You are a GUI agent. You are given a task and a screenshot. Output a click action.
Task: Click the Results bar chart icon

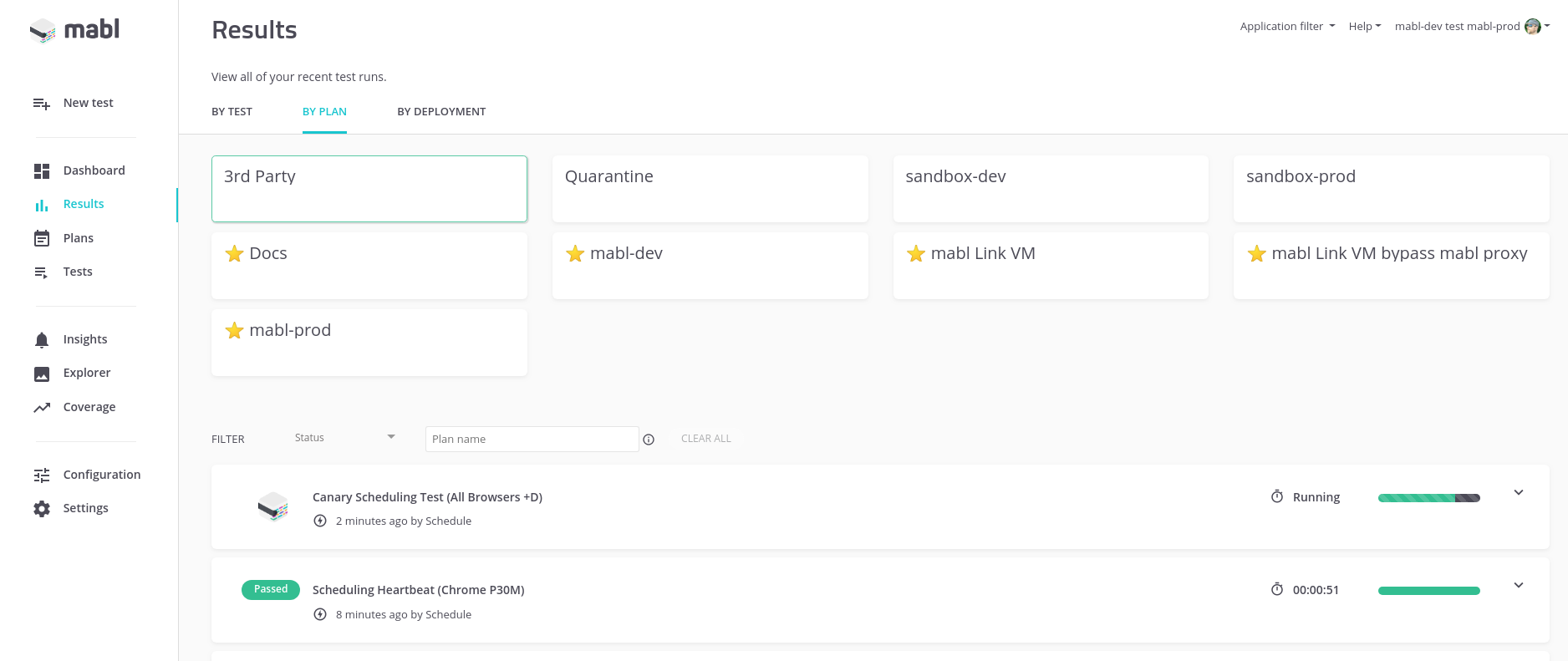pyautogui.click(x=42, y=205)
